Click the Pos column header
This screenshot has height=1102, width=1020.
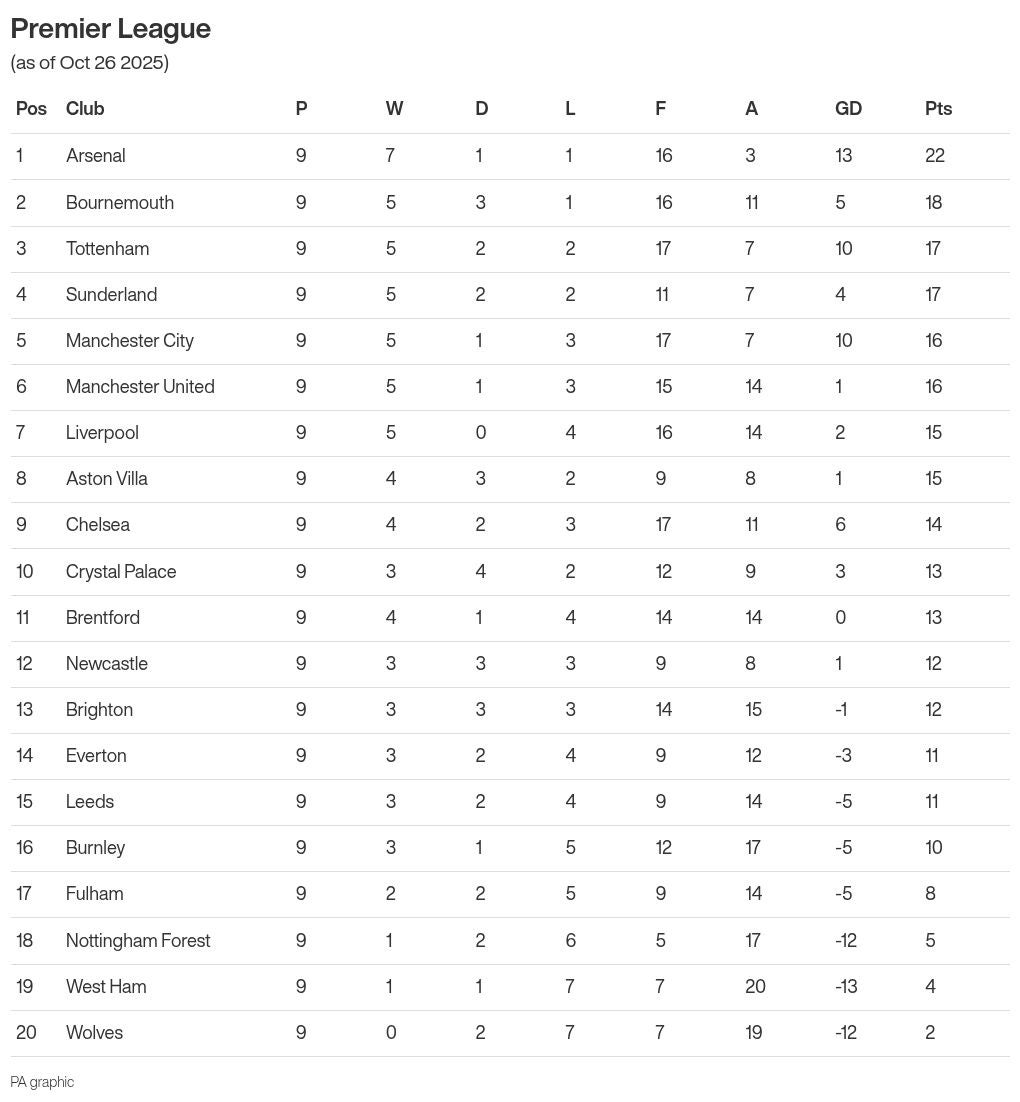tap(31, 109)
